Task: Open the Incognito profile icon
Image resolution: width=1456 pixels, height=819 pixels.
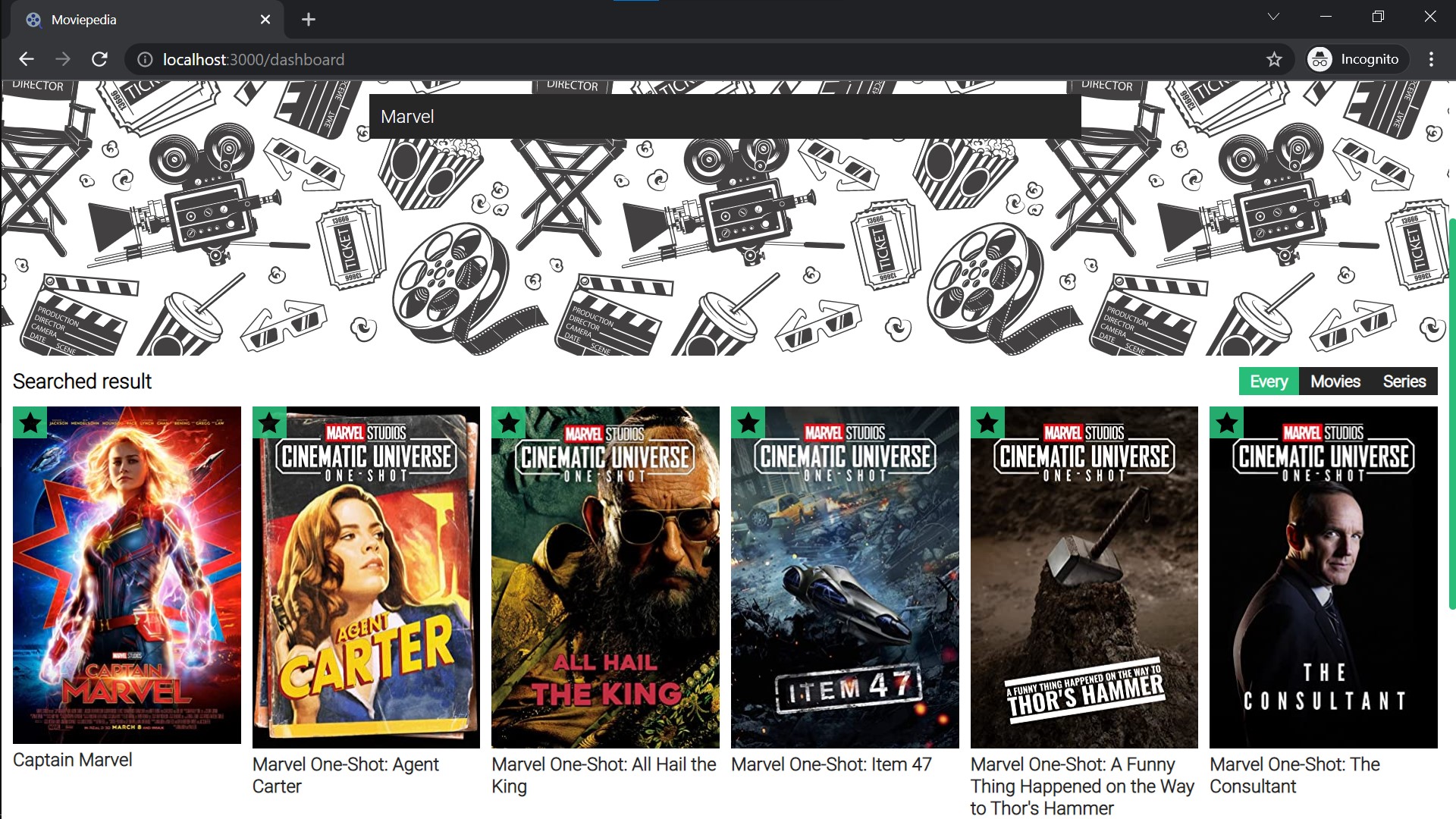Action: (1319, 59)
